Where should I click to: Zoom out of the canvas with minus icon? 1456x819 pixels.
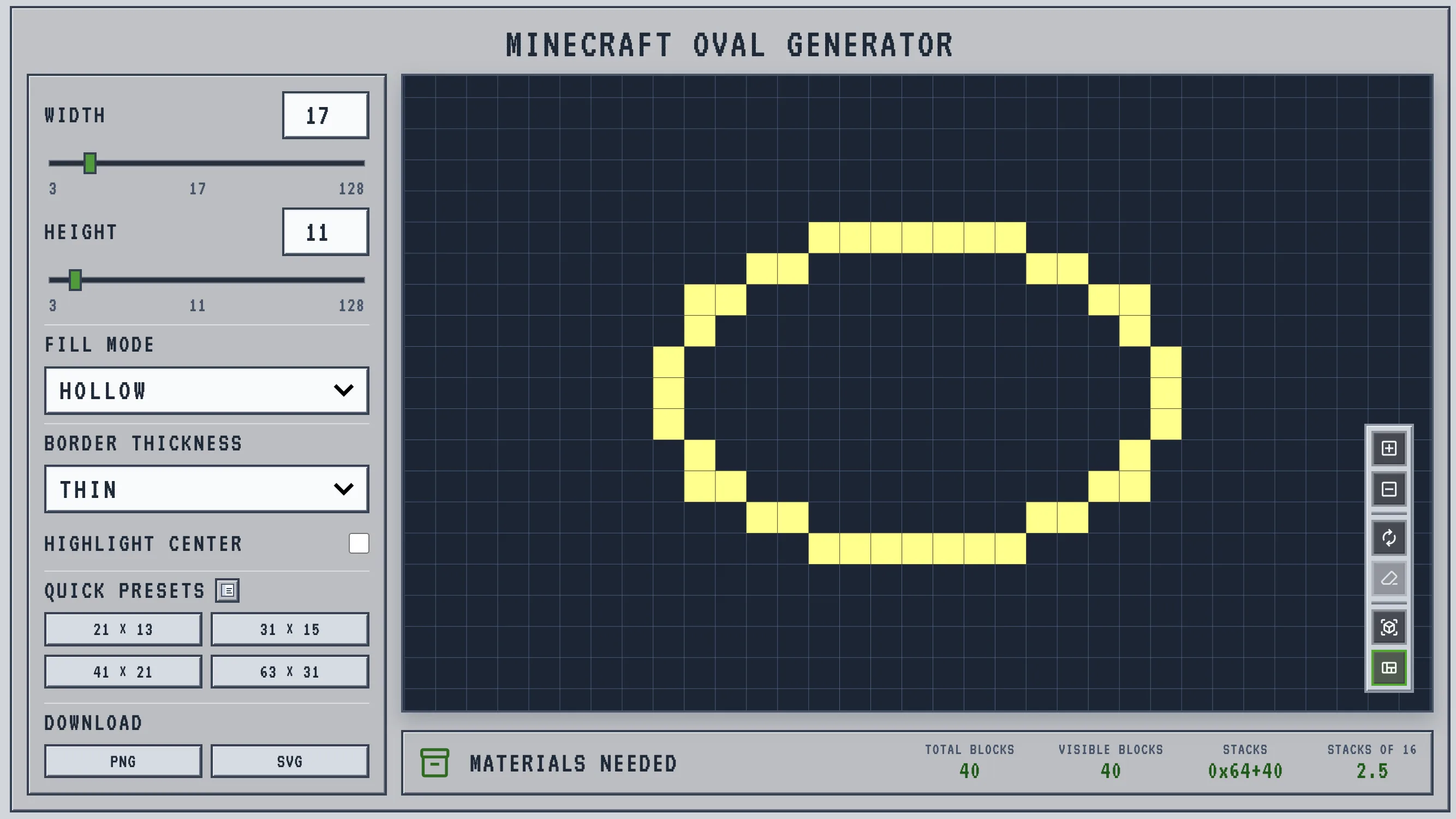click(1389, 489)
